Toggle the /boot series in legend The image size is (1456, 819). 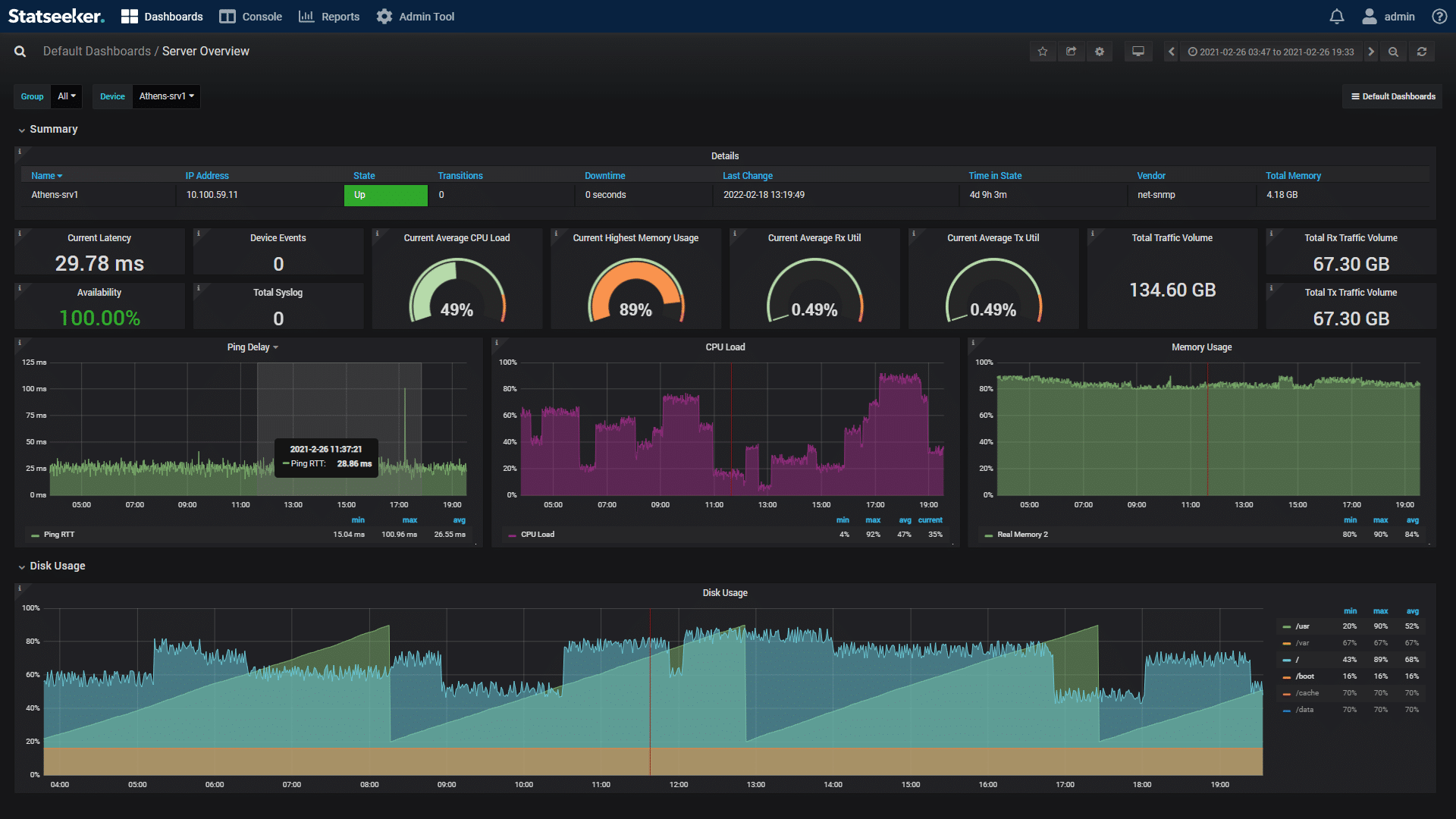(1304, 676)
